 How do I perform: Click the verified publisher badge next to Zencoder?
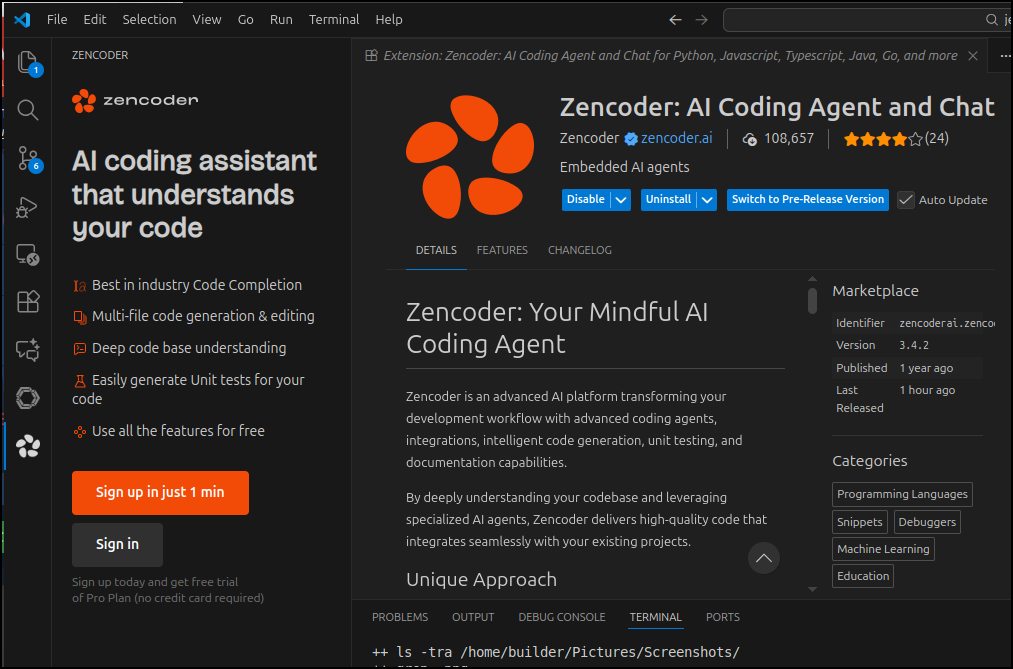[x=630, y=138]
